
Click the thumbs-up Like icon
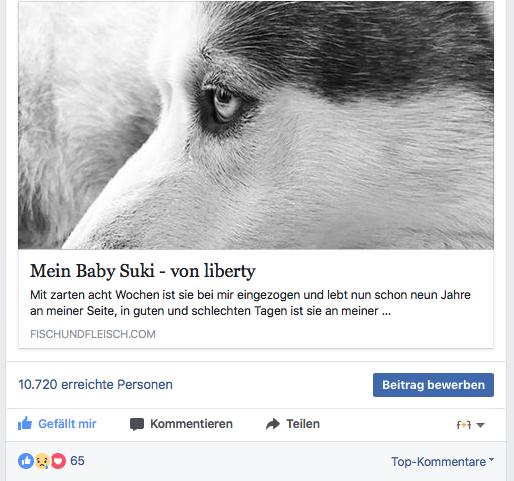point(25,424)
